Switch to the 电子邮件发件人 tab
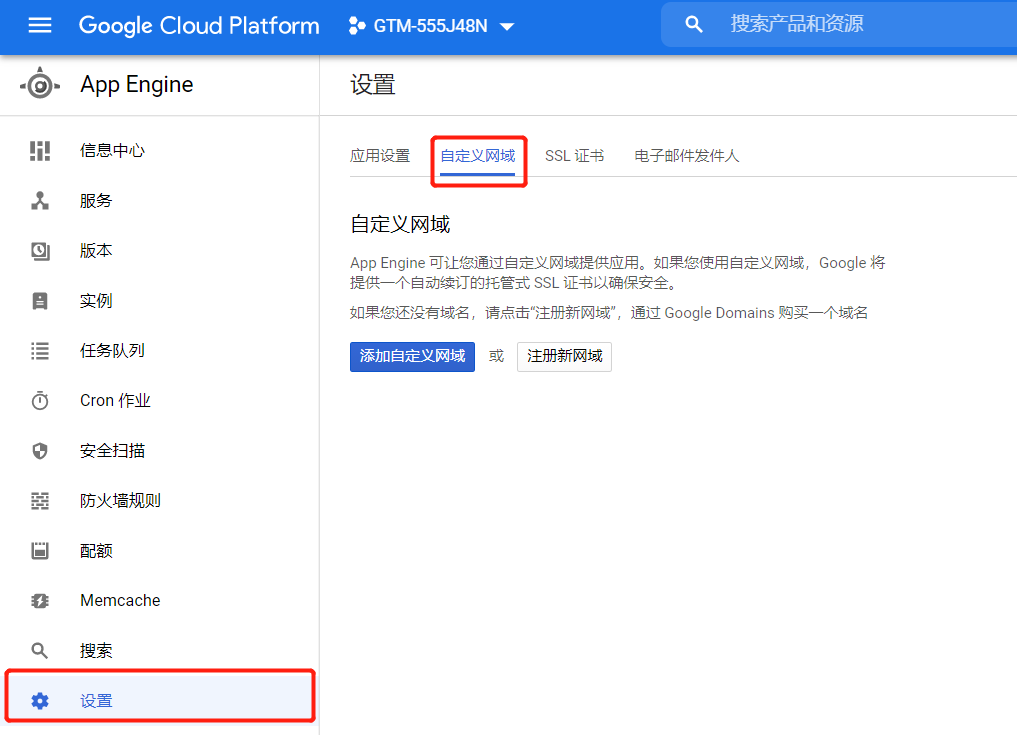 686,156
